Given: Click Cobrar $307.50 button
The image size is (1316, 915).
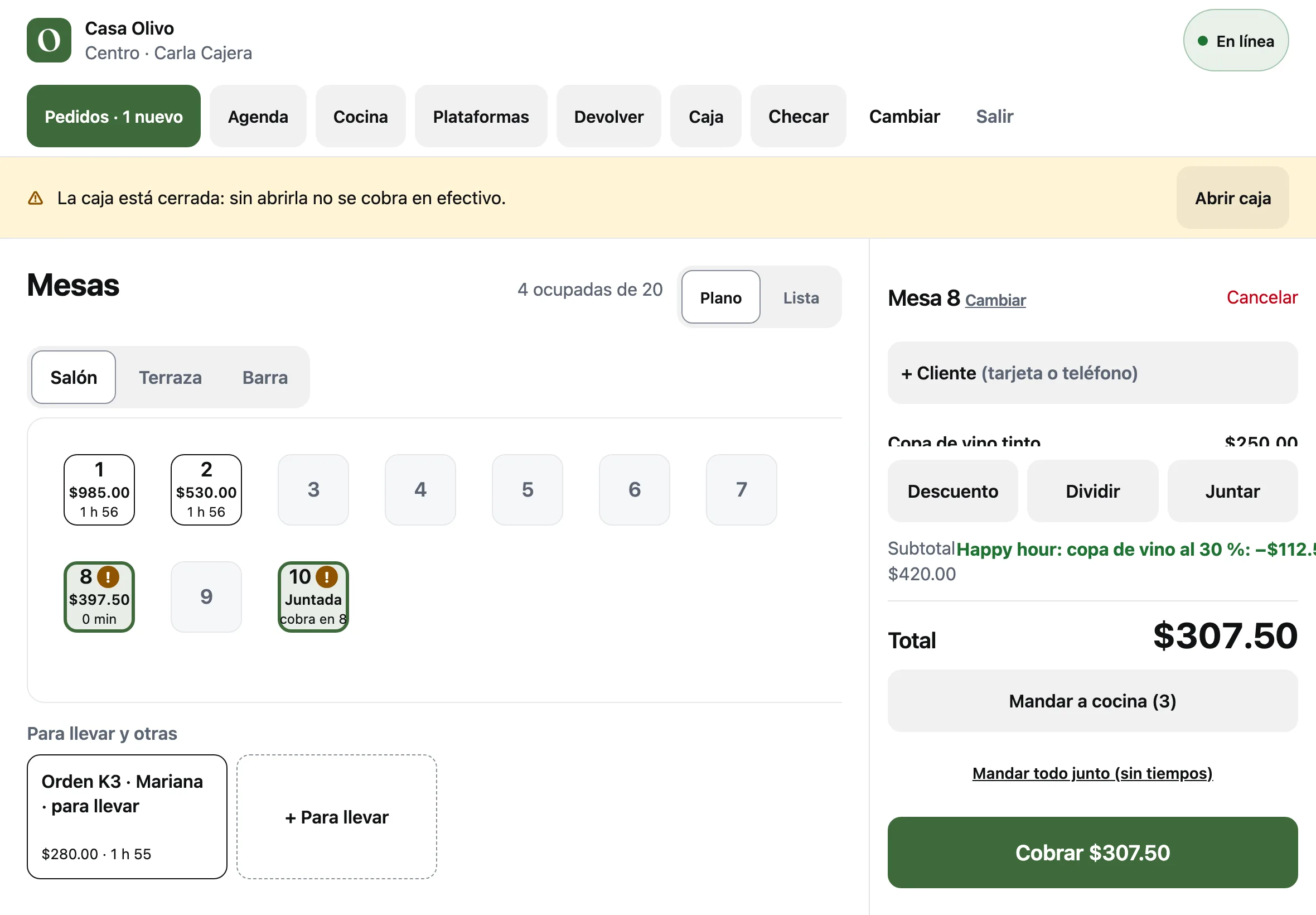Looking at the screenshot, I should coord(1092,853).
